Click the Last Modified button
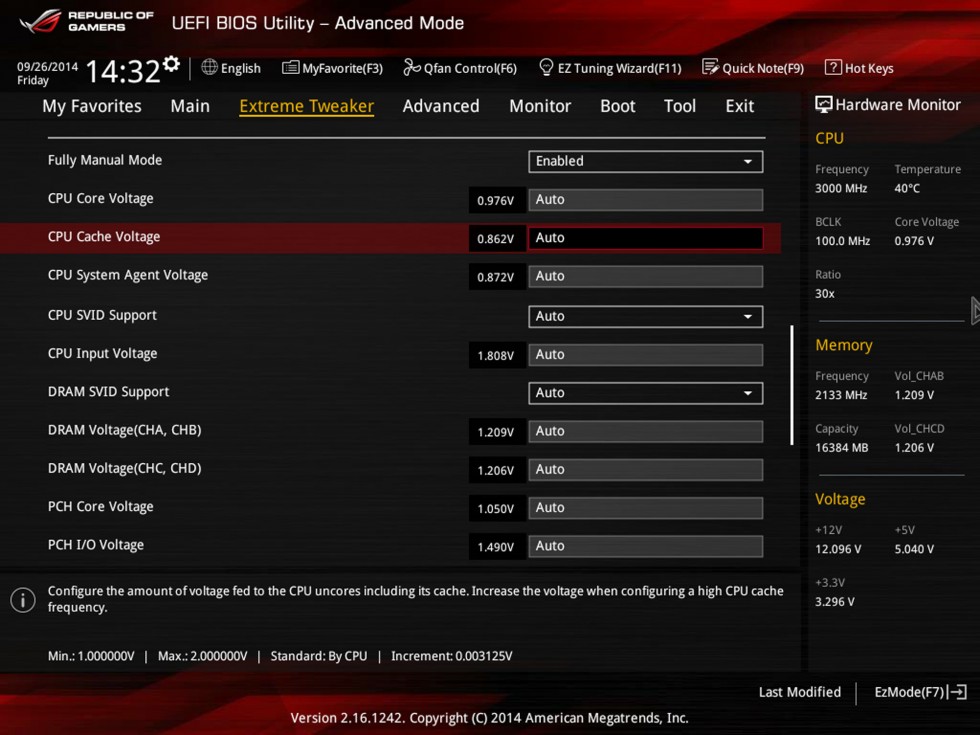 pyautogui.click(x=799, y=692)
